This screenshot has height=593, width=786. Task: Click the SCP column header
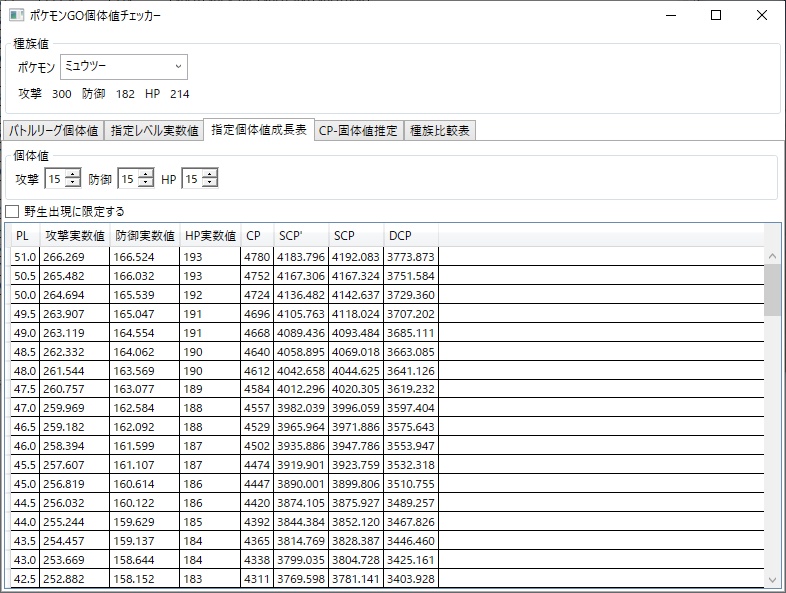(x=356, y=236)
